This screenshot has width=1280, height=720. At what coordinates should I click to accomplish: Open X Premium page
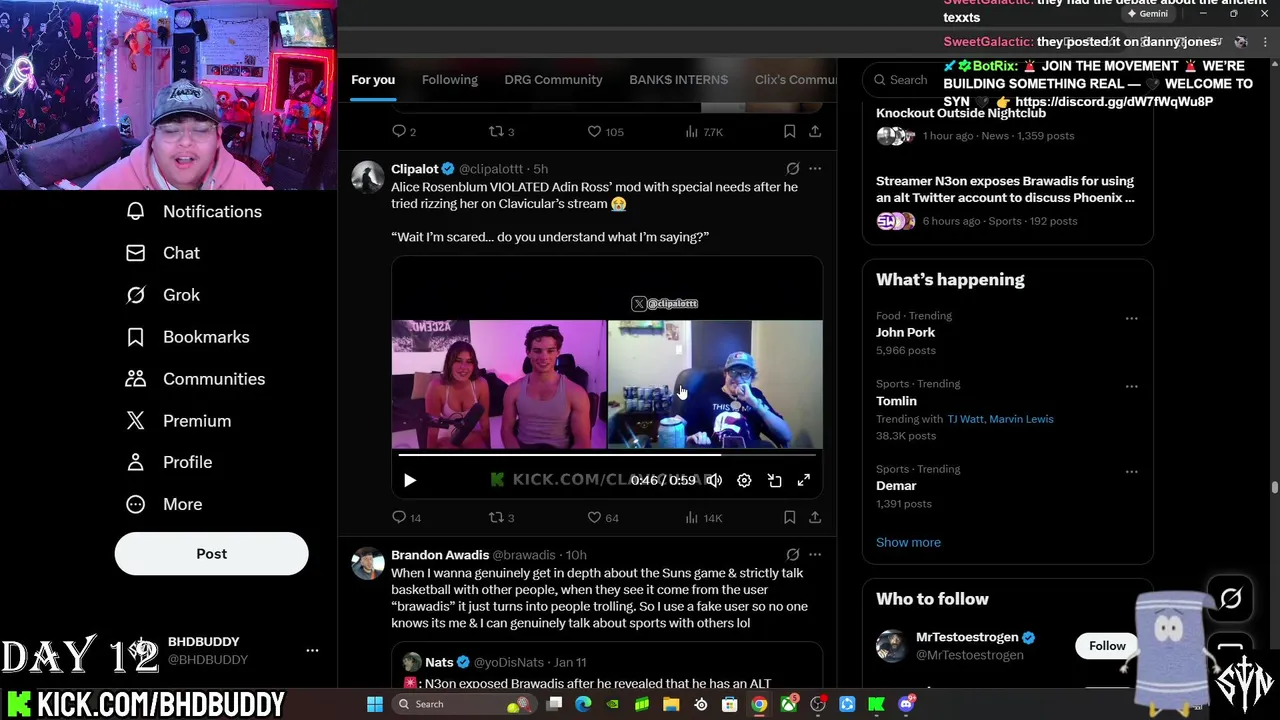tap(178, 421)
